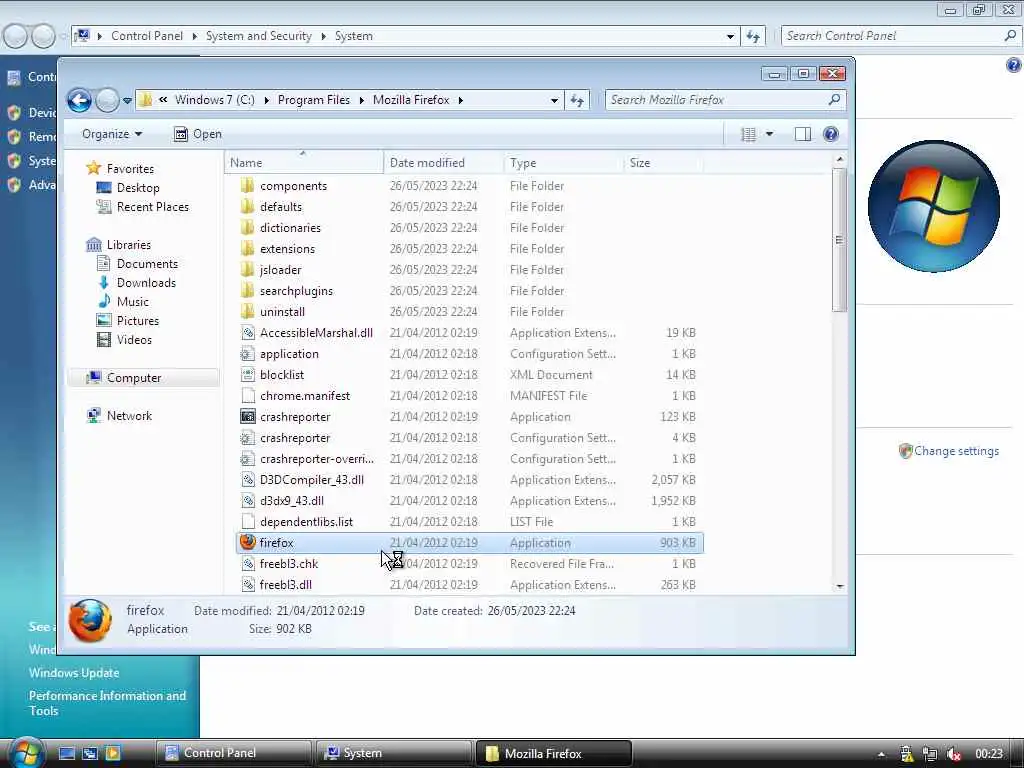
Task: Toggle the preview pane button
Action: 803,134
